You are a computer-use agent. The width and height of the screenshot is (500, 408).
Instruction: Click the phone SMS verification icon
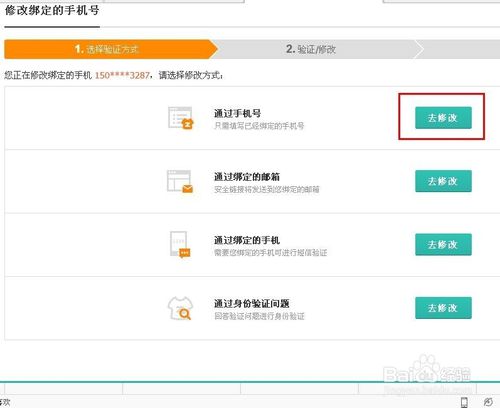tap(180, 245)
